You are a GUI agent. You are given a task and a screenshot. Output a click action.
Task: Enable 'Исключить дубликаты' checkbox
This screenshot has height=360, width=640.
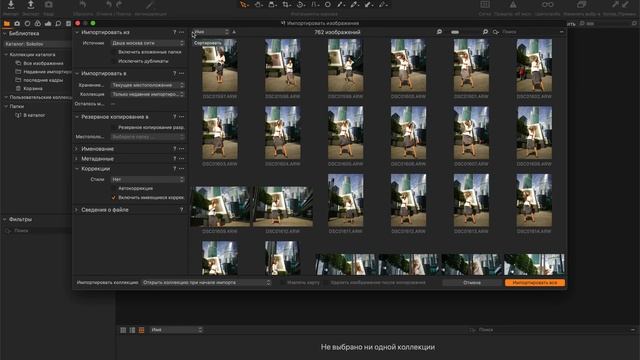pos(114,61)
